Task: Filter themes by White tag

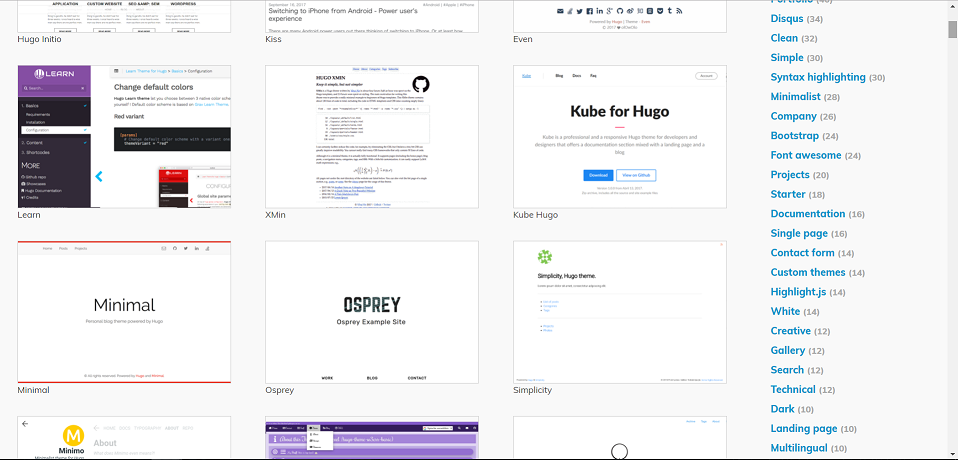Action: click(785, 312)
